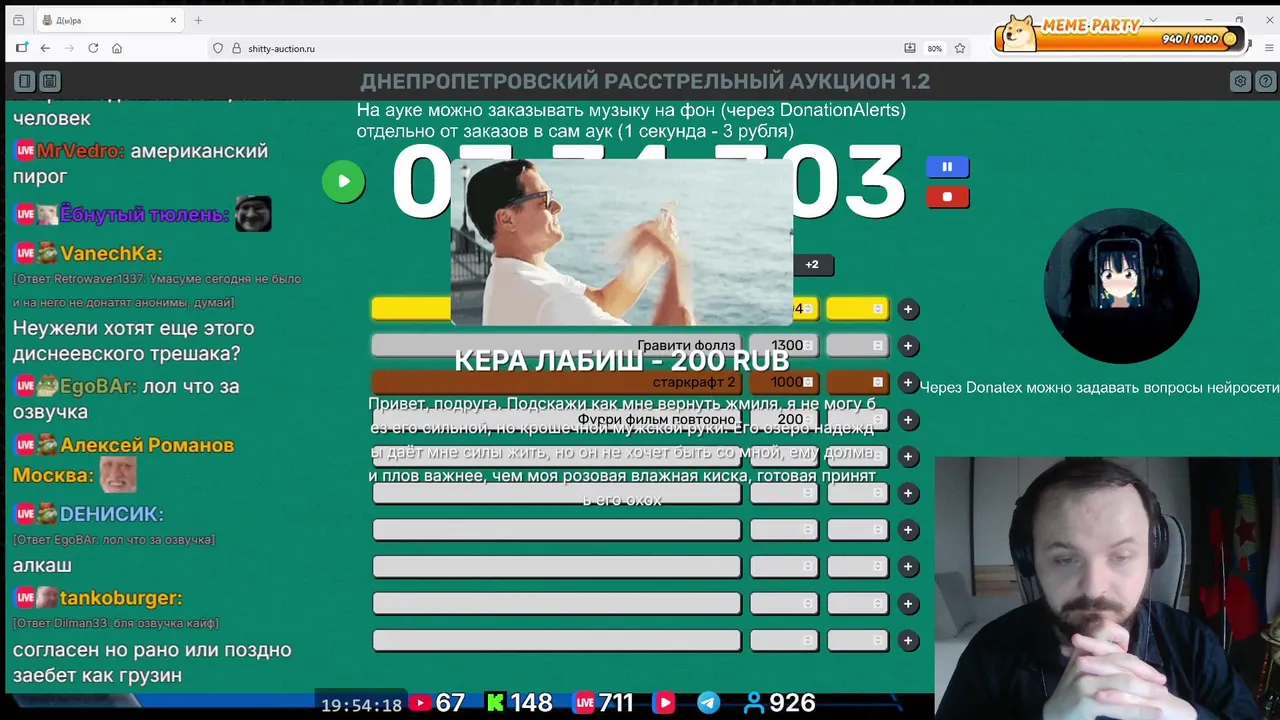The width and height of the screenshot is (1280, 720).
Task: Edit the старкрафт 2 lot name field
Action: [556, 383]
